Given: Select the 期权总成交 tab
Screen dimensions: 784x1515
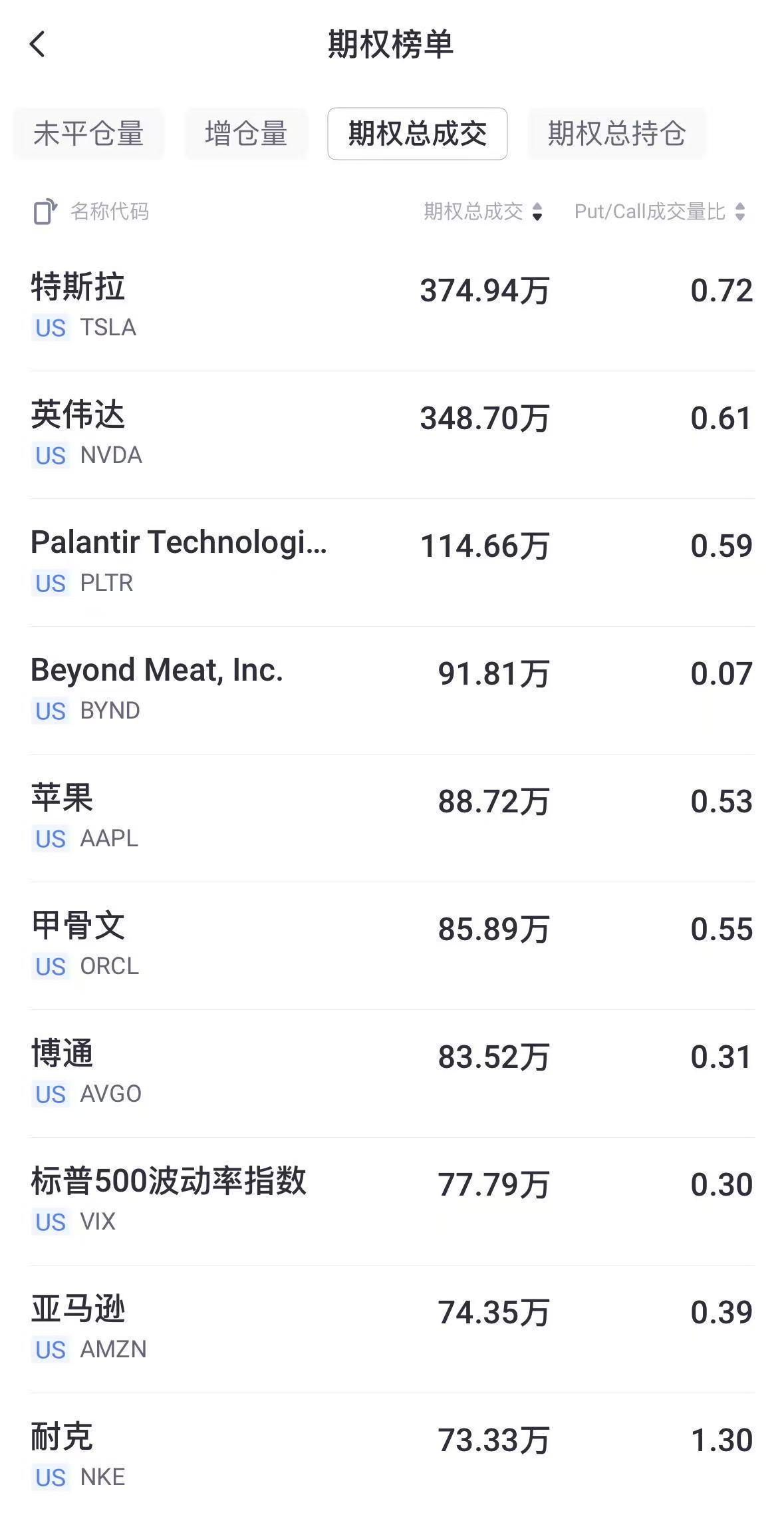Looking at the screenshot, I should click(x=417, y=134).
